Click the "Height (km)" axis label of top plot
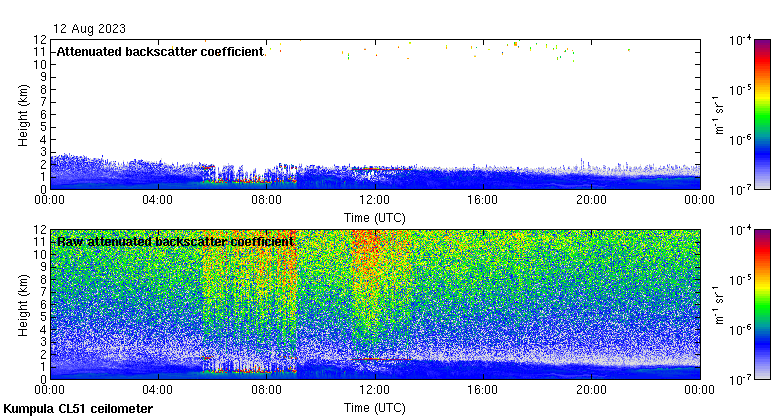This screenshot has height=420, width=780. point(23,115)
